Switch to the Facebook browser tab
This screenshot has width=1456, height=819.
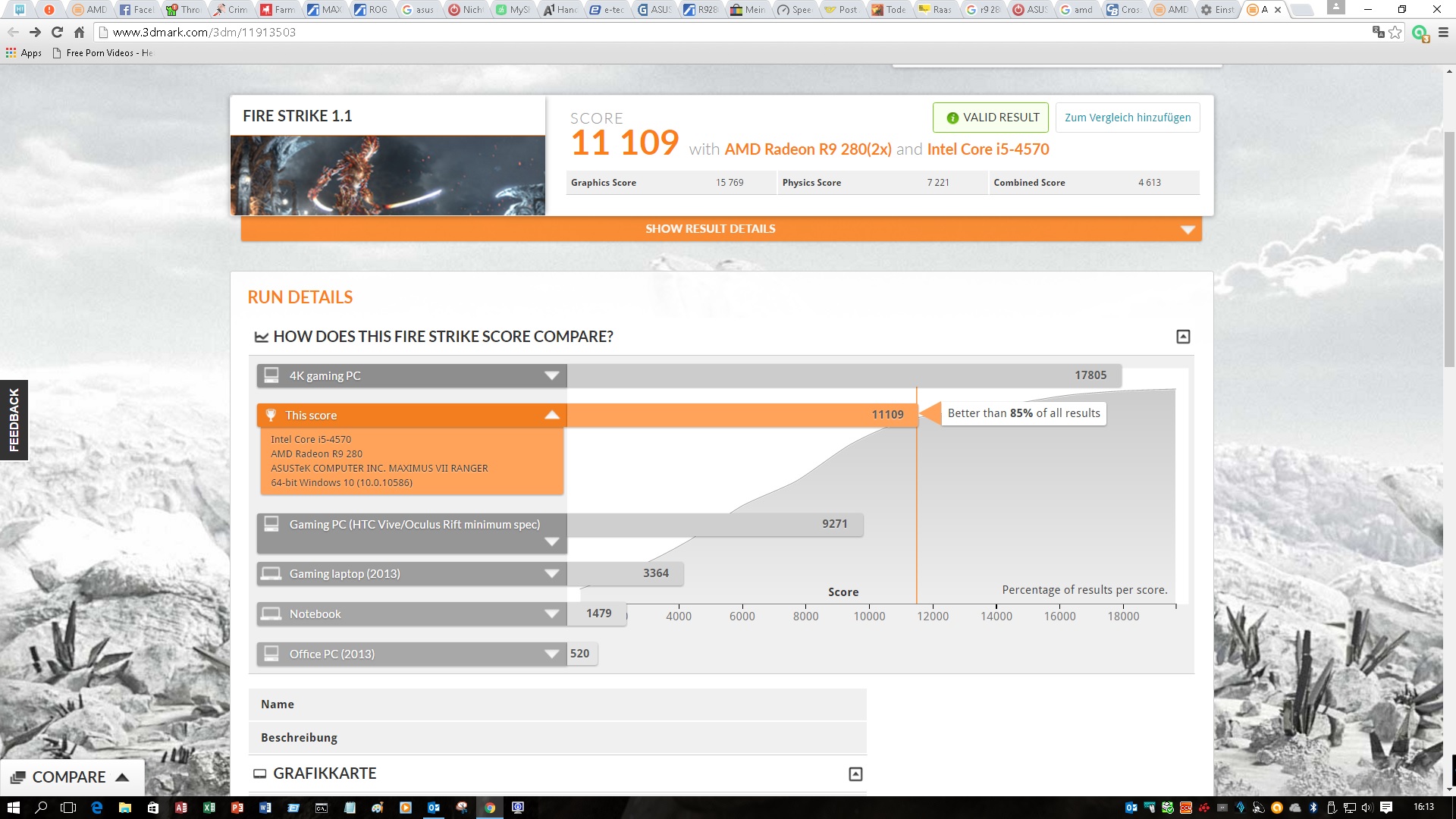click(x=137, y=10)
